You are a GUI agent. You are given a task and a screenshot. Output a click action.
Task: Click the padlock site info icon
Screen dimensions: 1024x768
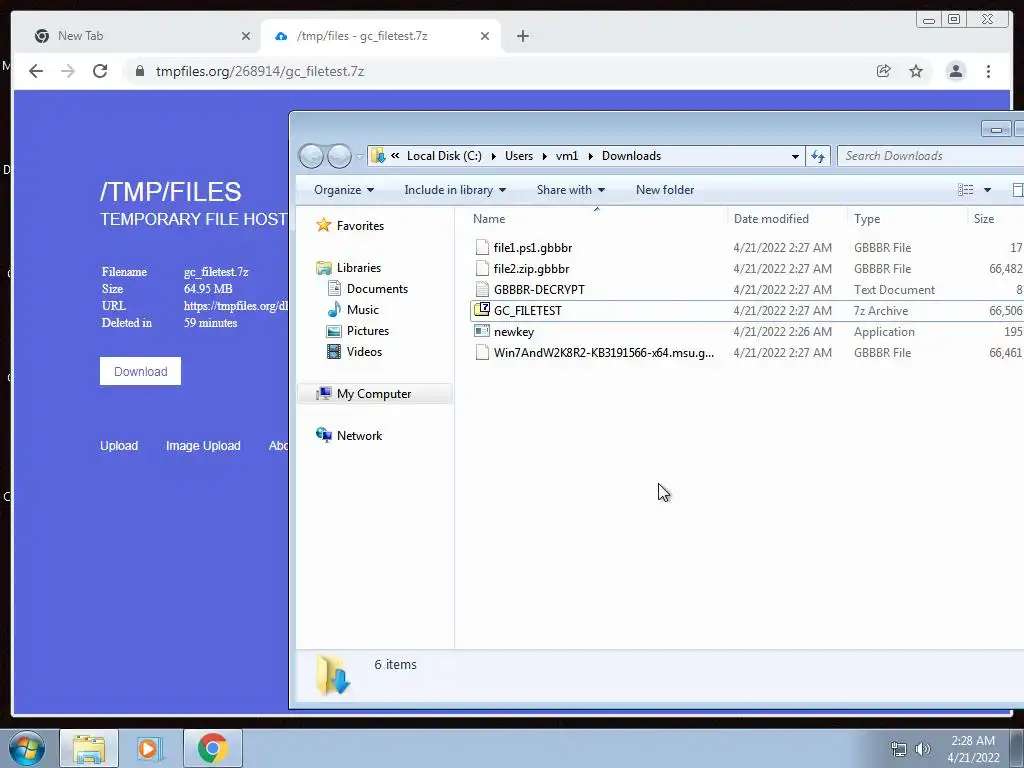tap(140, 71)
